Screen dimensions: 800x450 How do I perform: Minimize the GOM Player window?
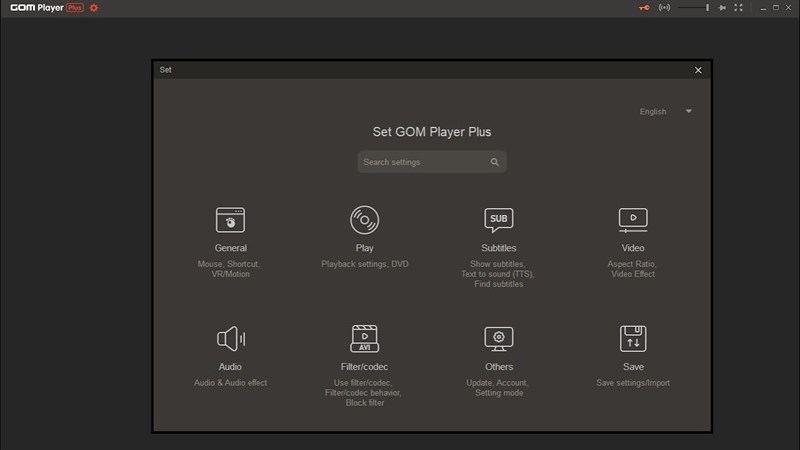point(763,8)
